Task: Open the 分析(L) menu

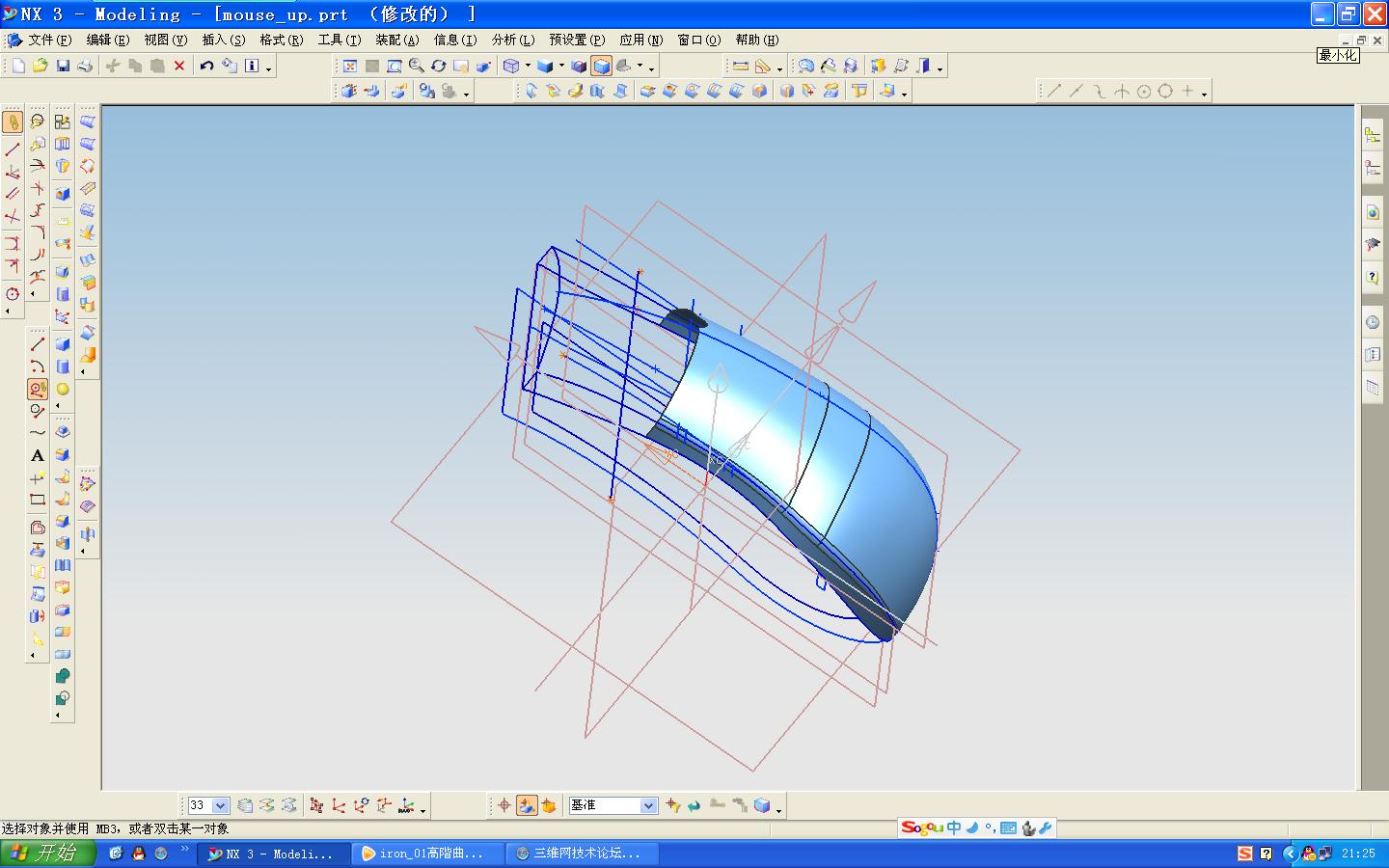Action: pos(513,40)
